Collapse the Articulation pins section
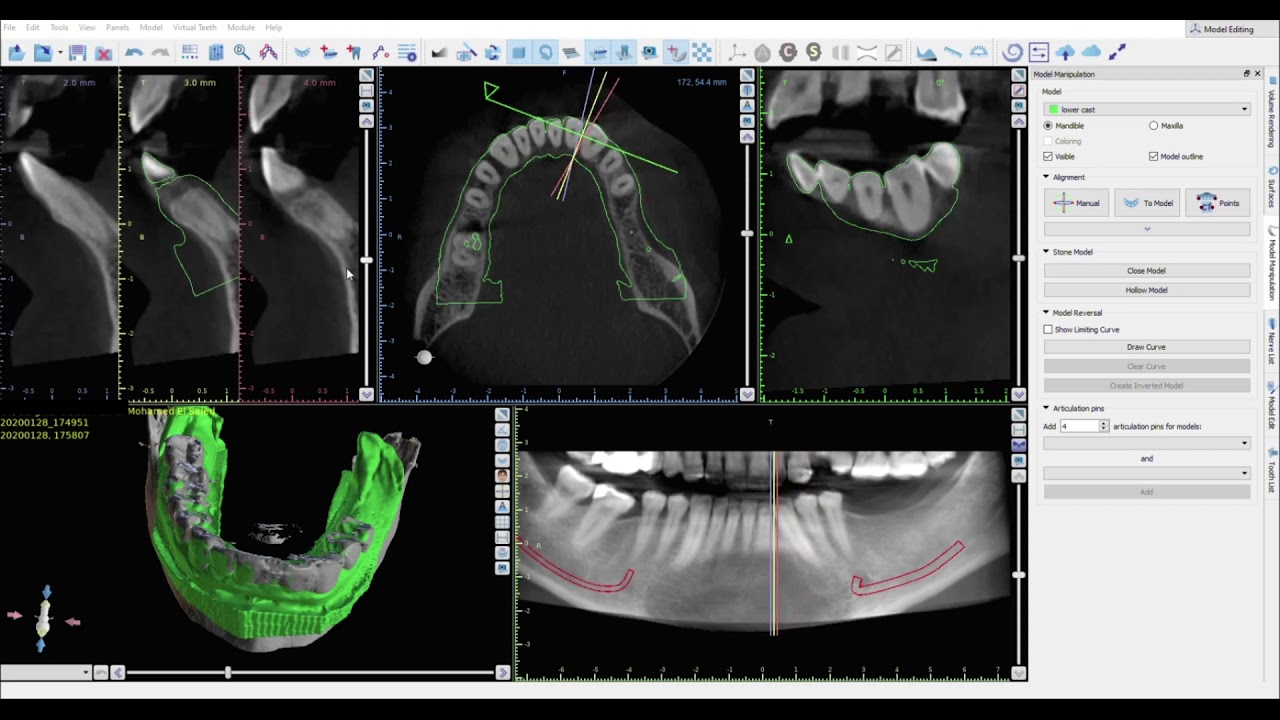This screenshot has width=1280, height=720. (x=1046, y=408)
